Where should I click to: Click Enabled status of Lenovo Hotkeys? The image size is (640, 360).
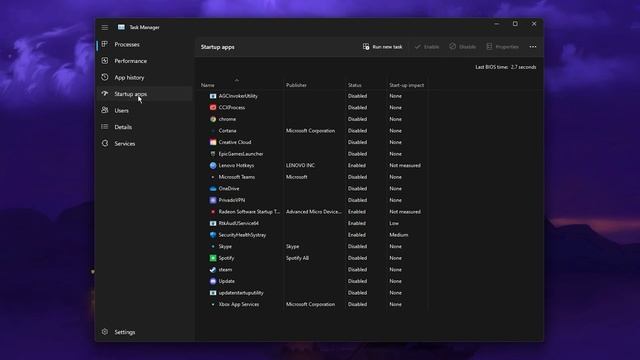point(357,165)
